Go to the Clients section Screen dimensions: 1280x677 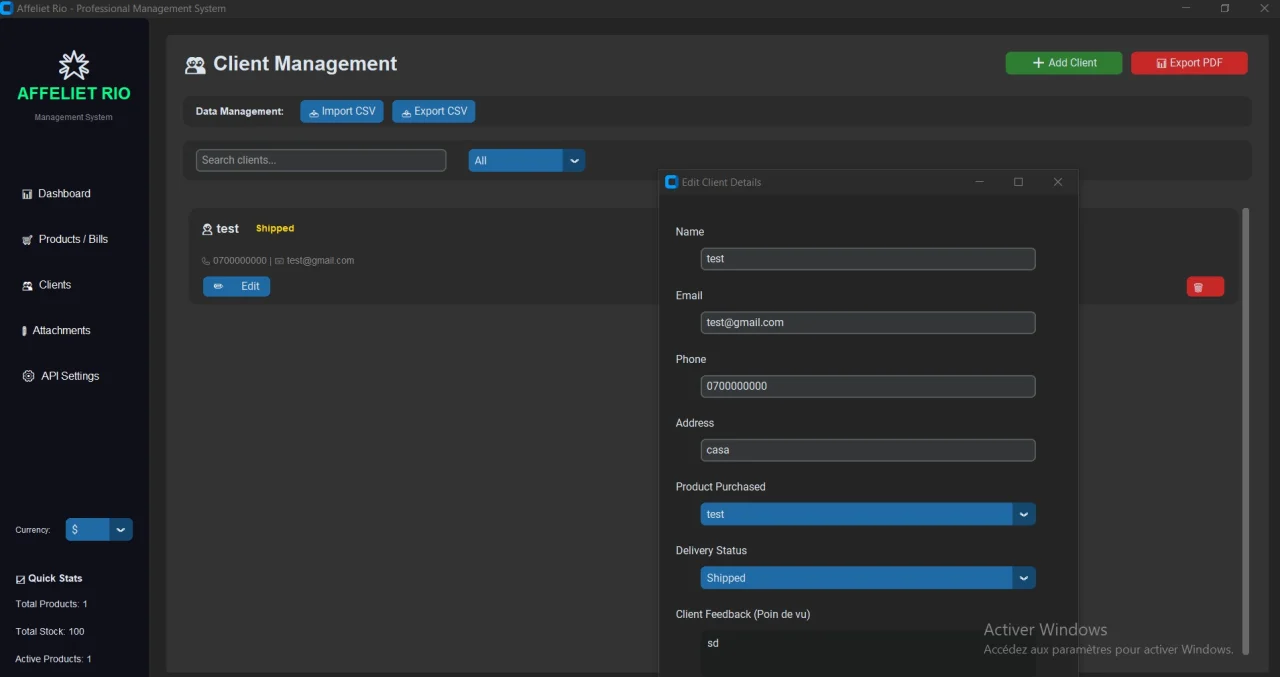[x=47, y=285]
